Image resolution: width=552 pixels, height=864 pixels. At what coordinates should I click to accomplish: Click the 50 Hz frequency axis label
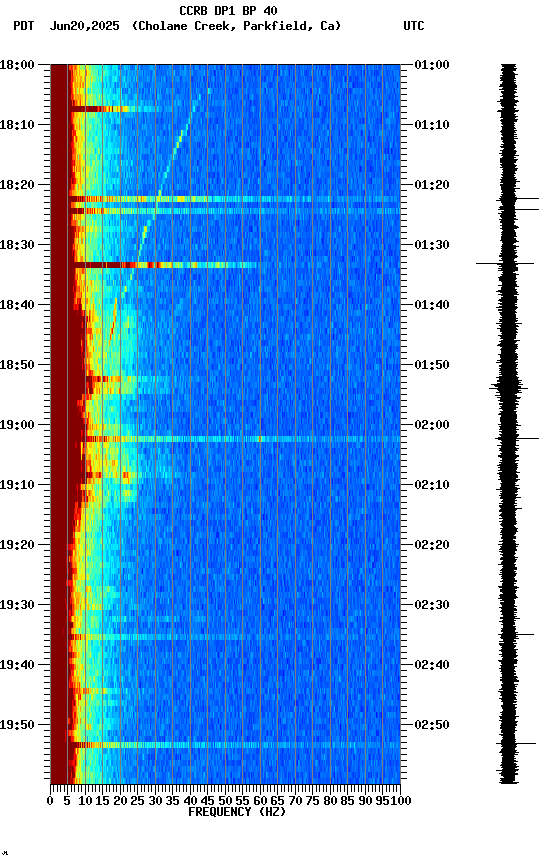pyautogui.click(x=225, y=801)
